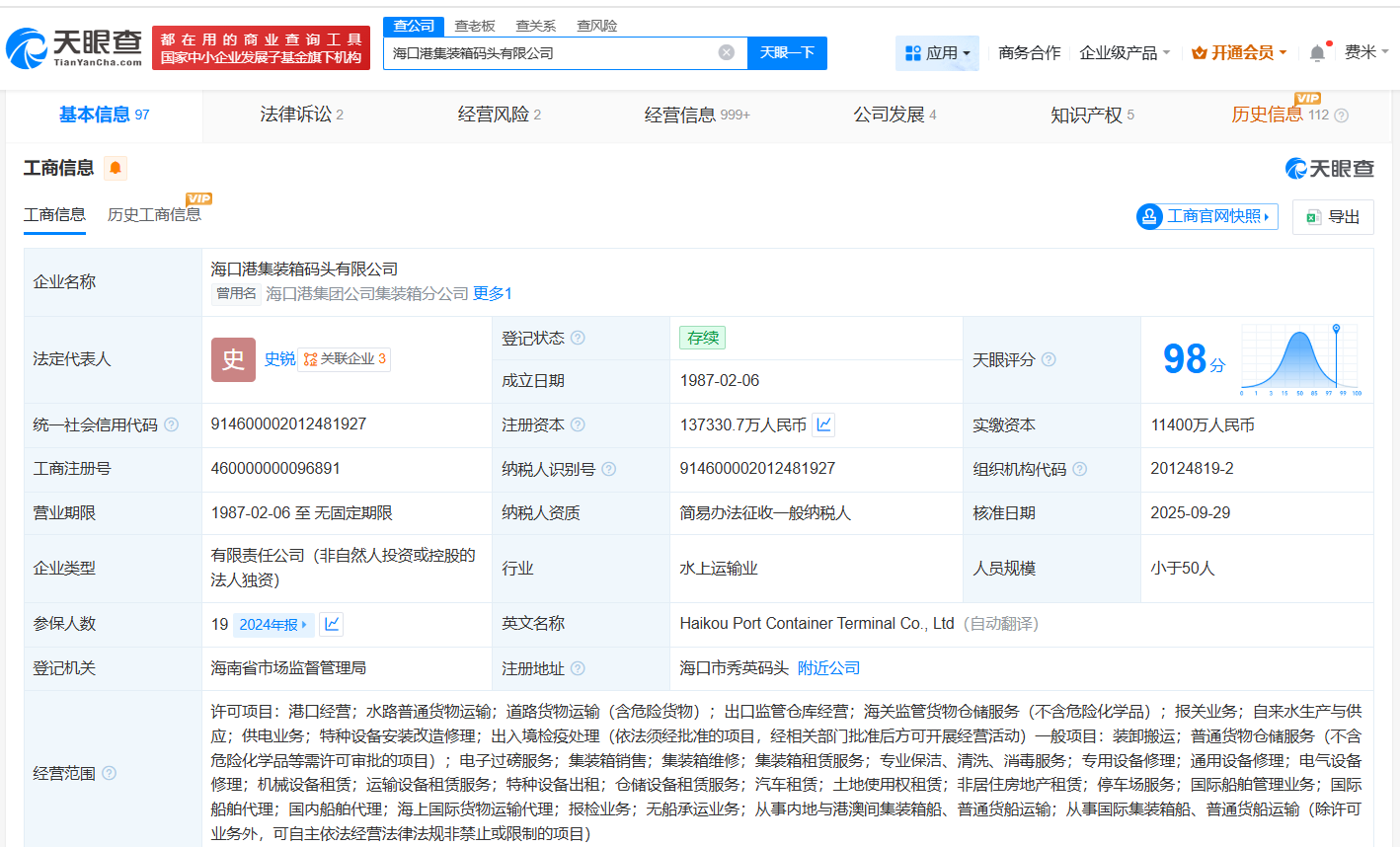Image resolution: width=1400 pixels, height=847 pixels.
Task: Click the help icon next to 统一社会信用代码
Action: (171, 424)
